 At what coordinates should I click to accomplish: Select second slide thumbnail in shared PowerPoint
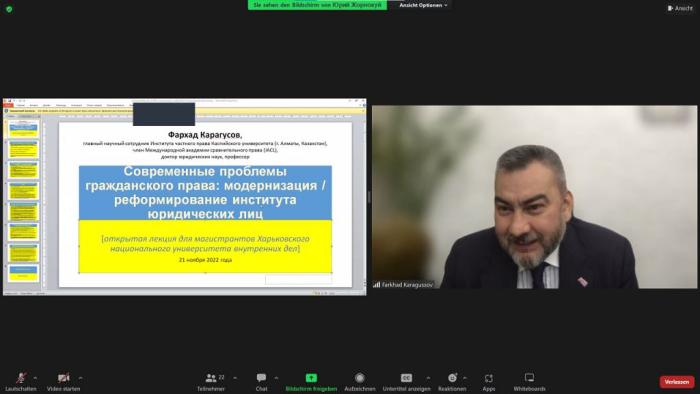[24, 149]
